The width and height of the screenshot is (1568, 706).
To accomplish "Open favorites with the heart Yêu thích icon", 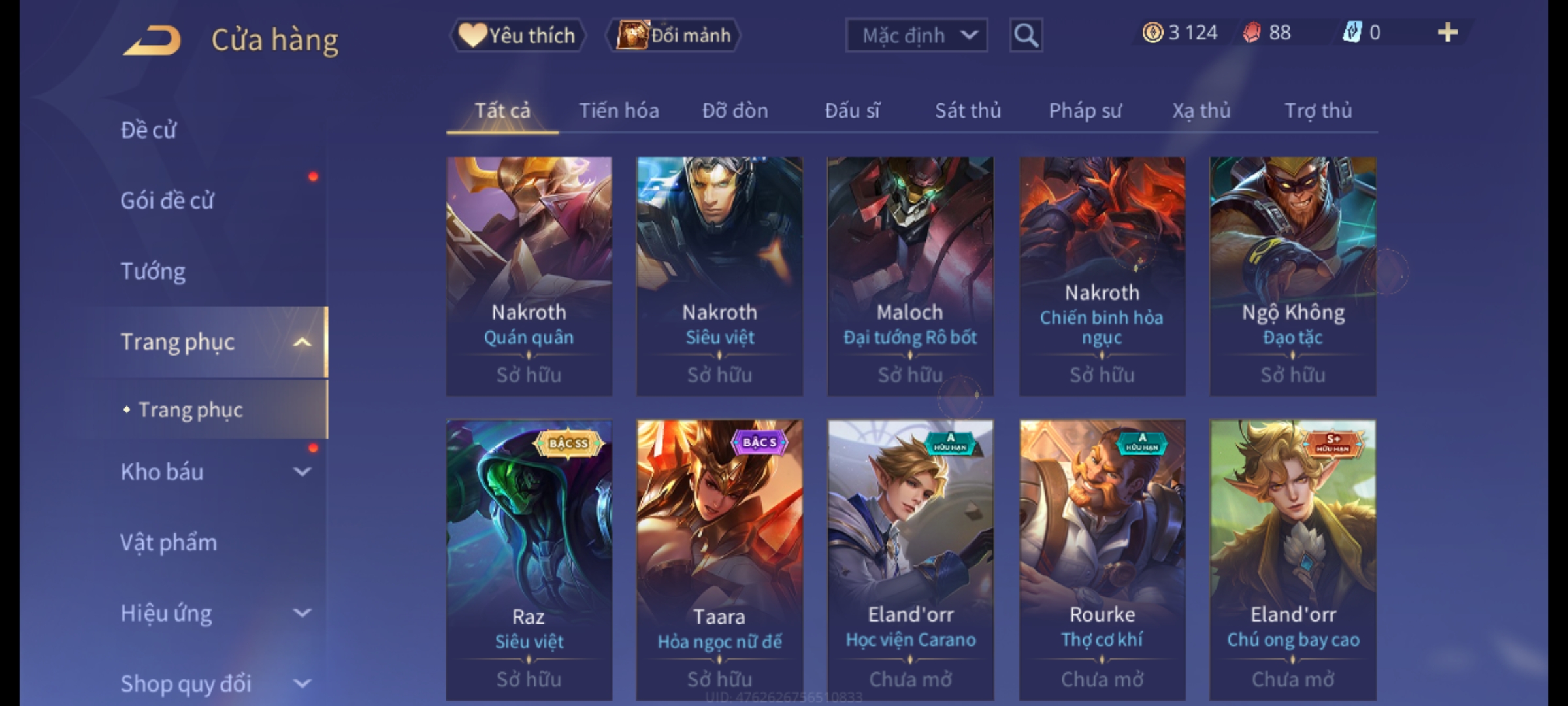I will click(472, 35).
